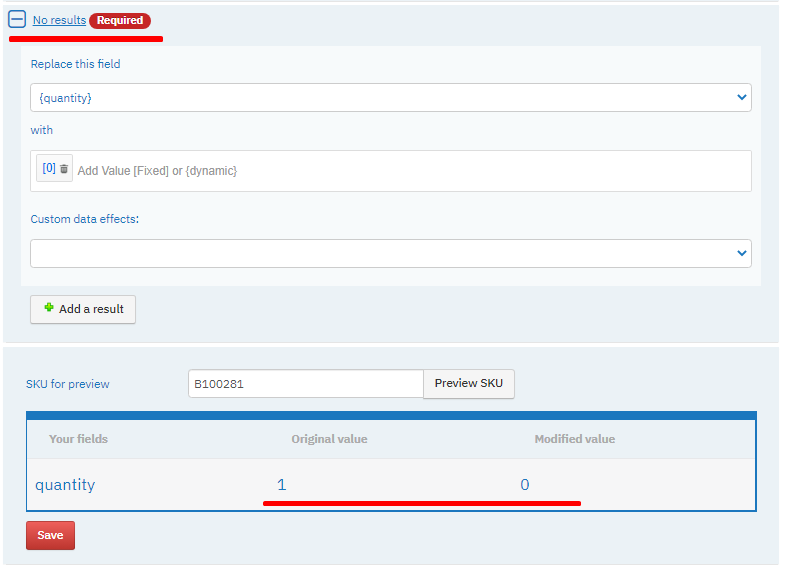Screen dimensions: 789x569
Task: Click the SKU for preview input
Action: click(306, 384)
